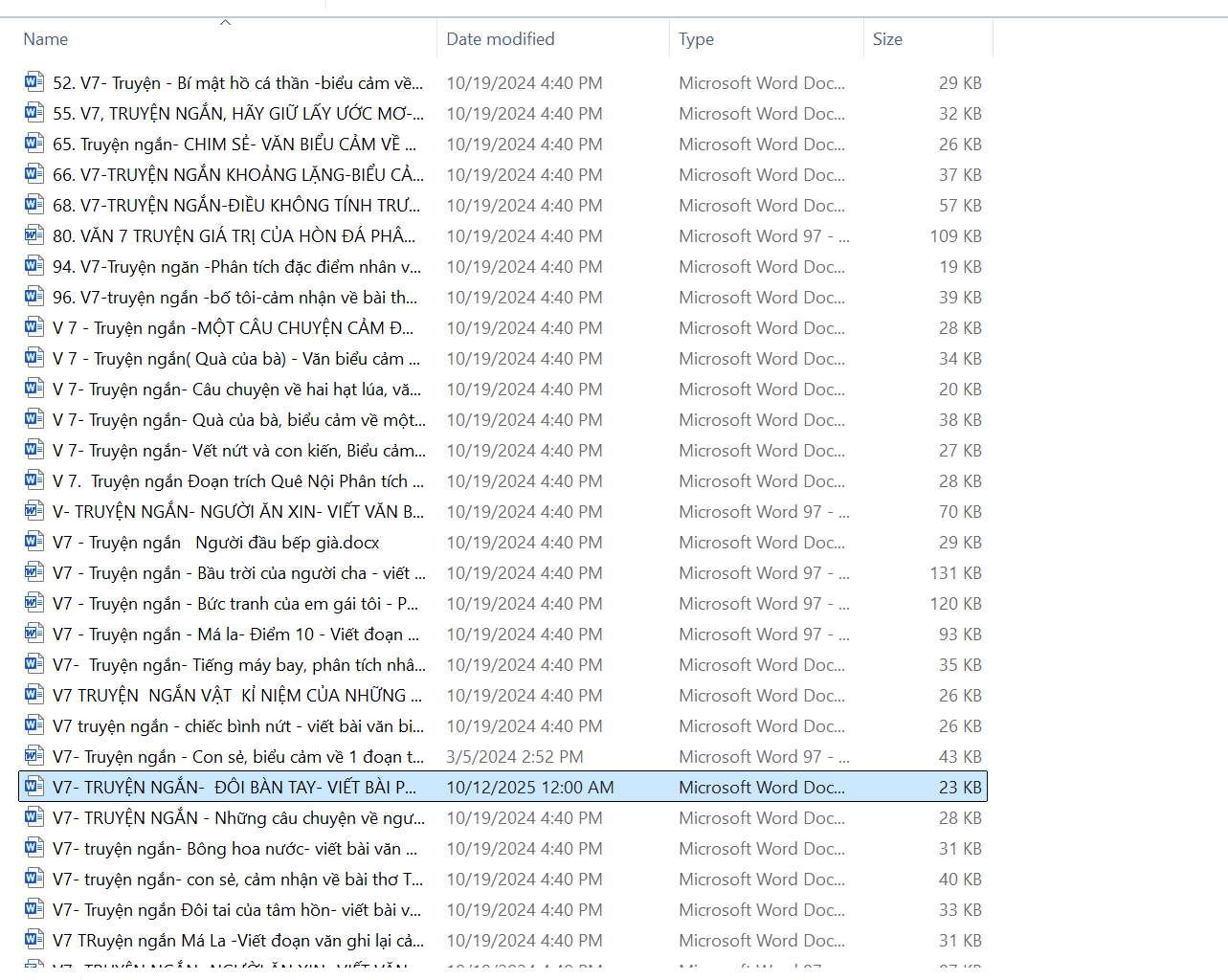Select file name Đôi tai của tâm hồn

tap(236, 910)
